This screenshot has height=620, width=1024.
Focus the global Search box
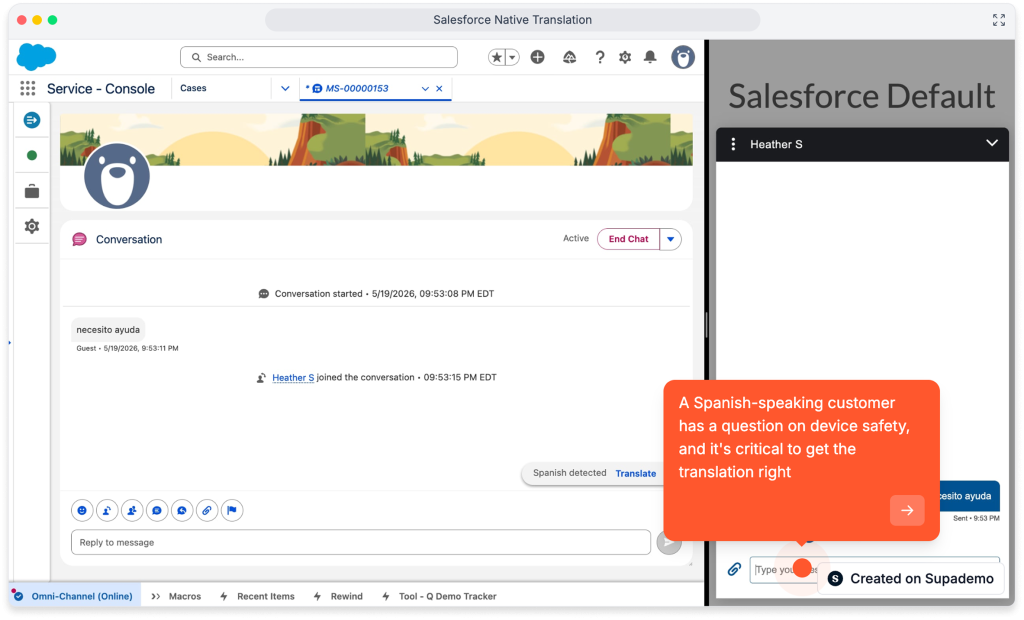tap(319, 57)
